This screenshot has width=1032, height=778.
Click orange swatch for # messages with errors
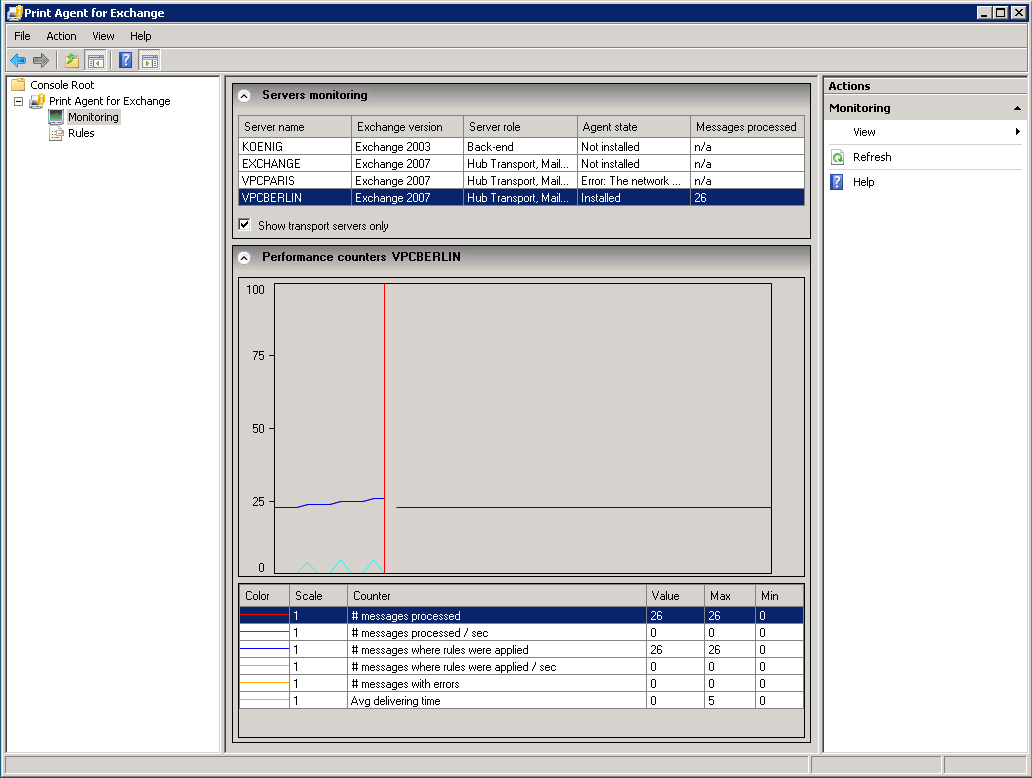pyautogui.click(x=265, y=684)
